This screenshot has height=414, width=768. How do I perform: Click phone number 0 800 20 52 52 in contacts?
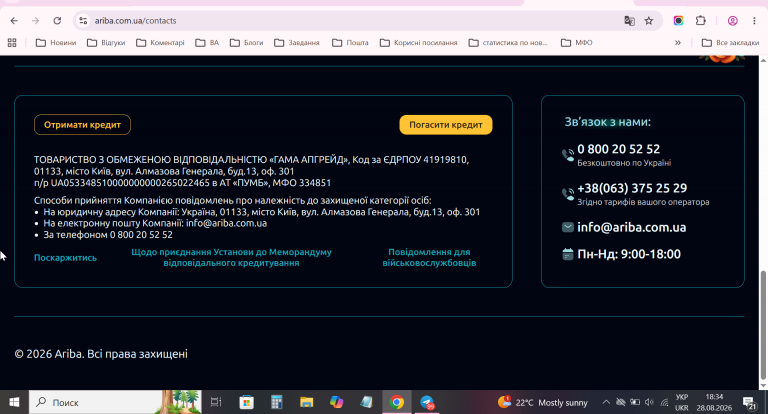coord(619,149)
